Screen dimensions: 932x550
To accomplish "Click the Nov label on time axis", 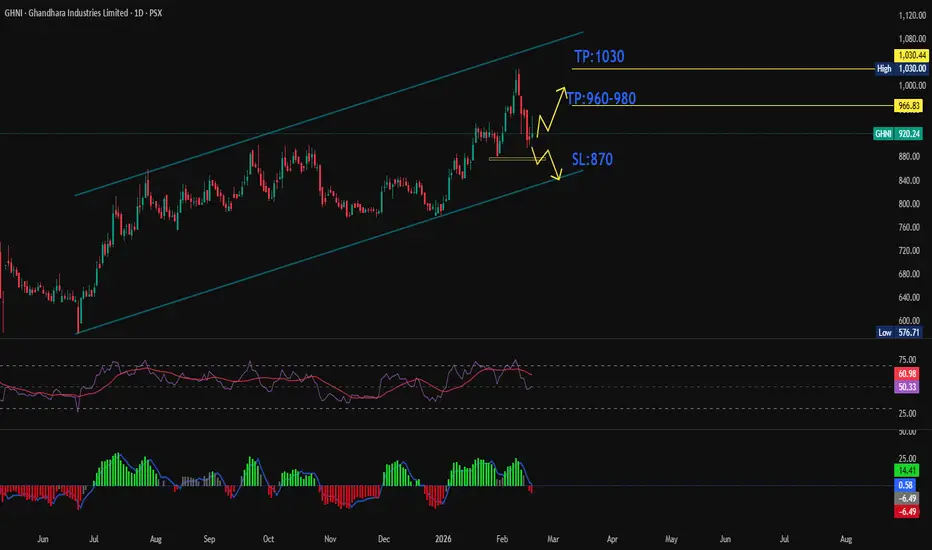I will point(330,539).
